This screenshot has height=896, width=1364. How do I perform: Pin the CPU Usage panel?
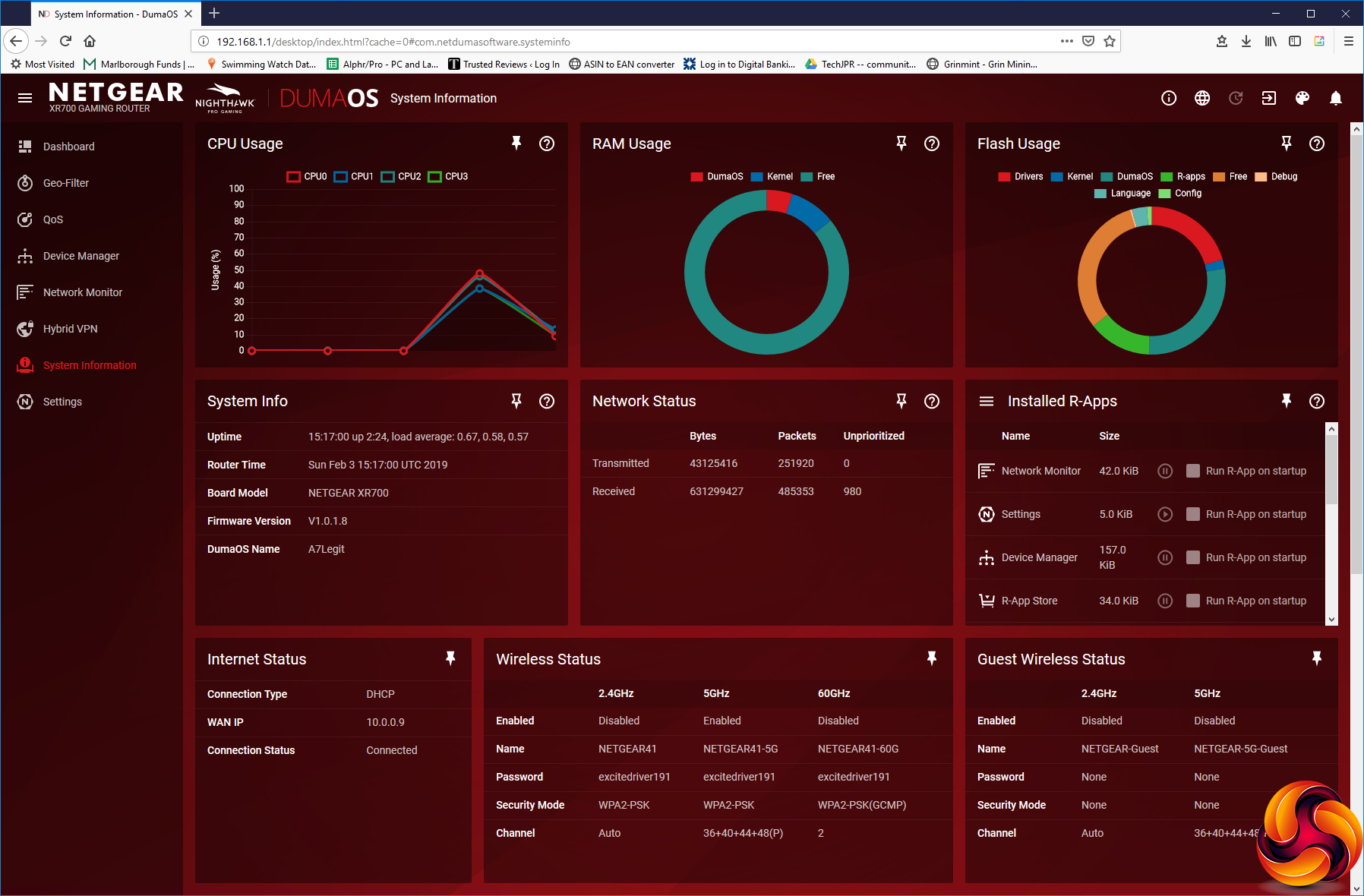[x=516, y=144]
